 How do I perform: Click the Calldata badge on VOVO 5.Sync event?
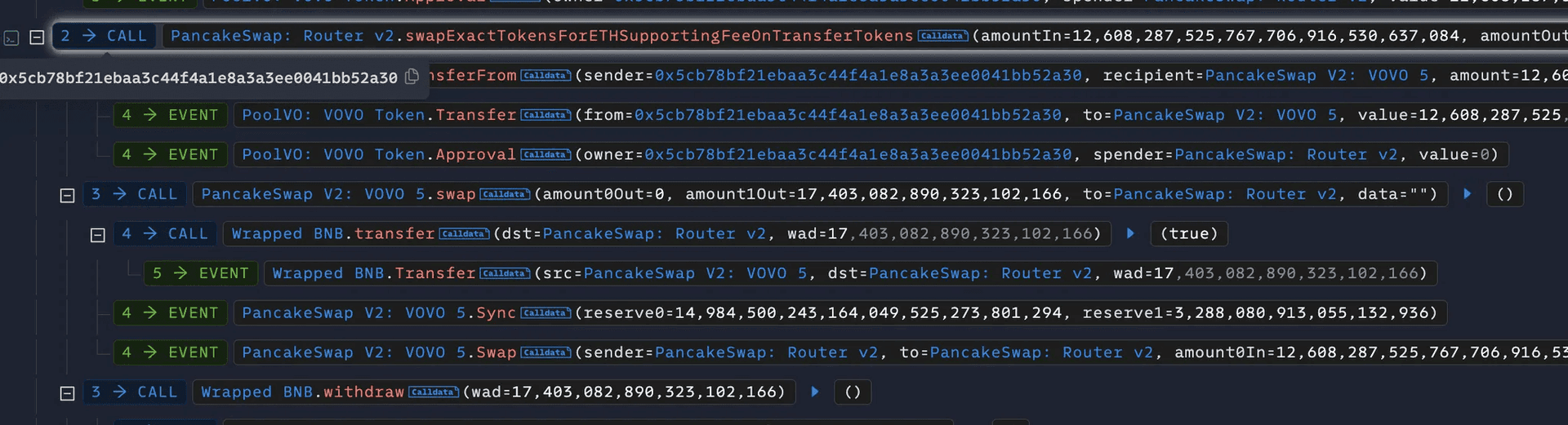coord(546,313)
